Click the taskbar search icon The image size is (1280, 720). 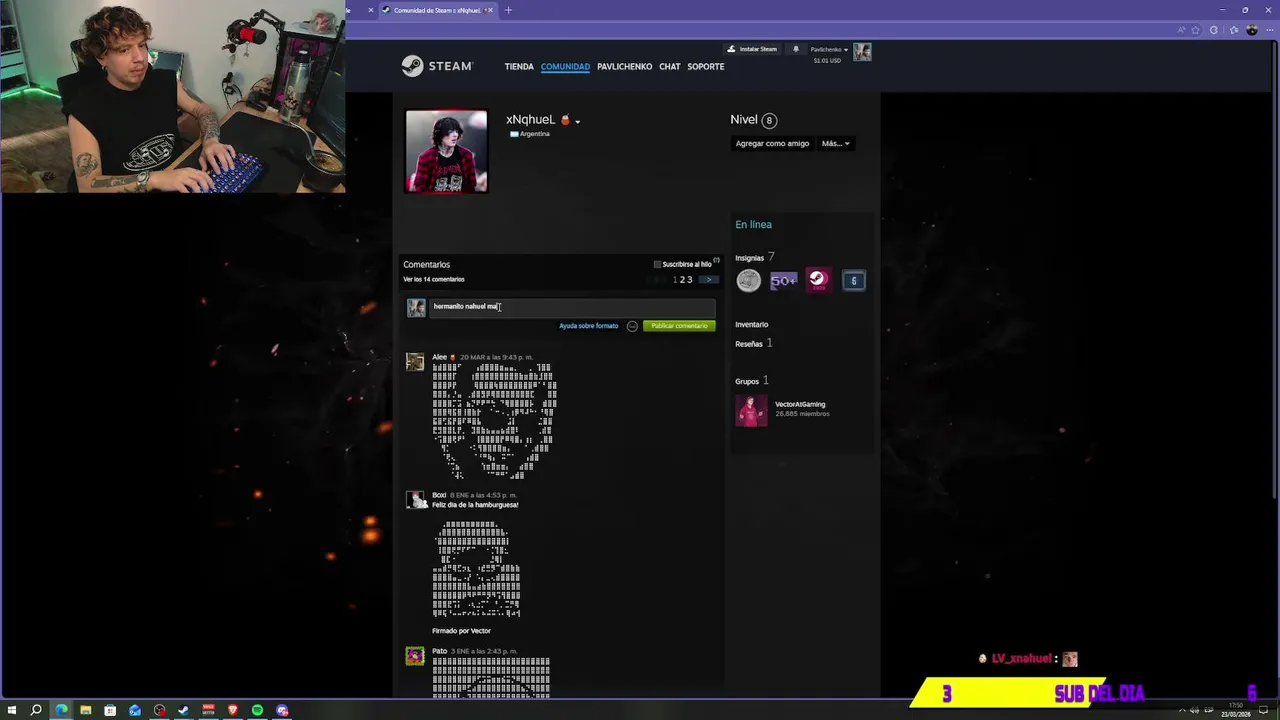[36, 710]
